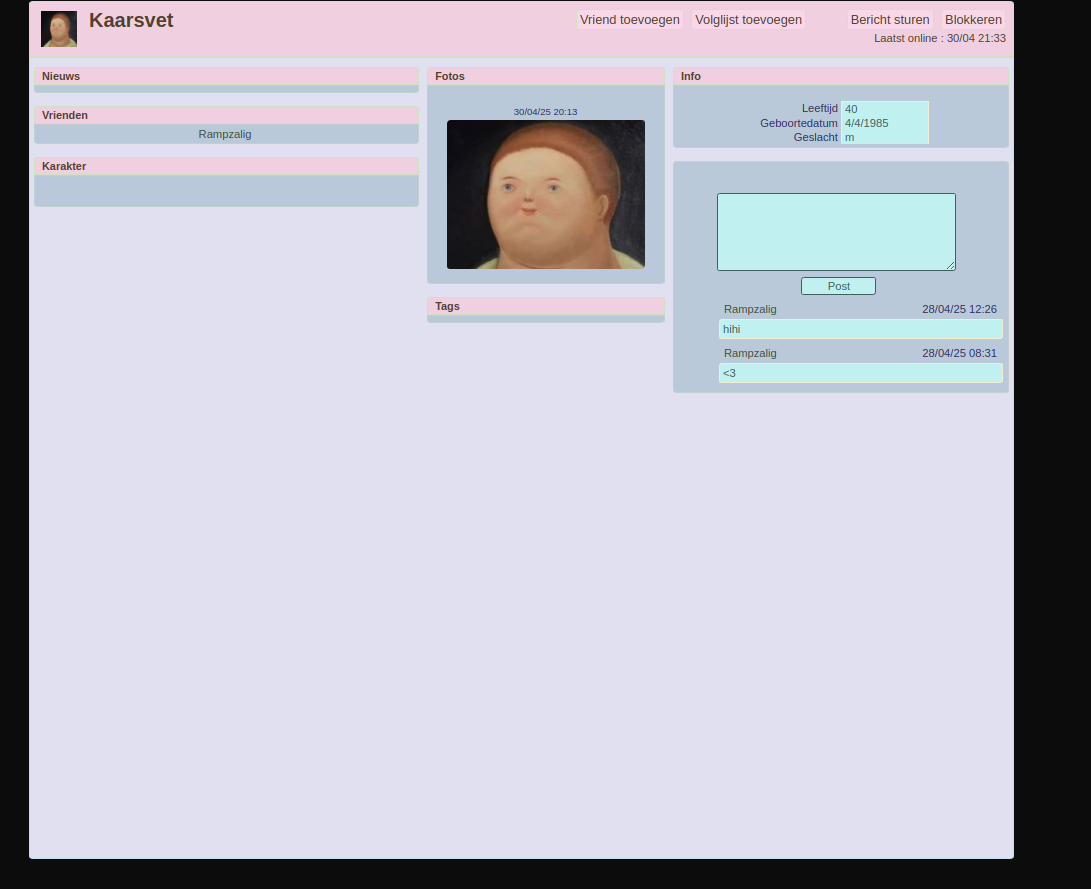The height and width of the screenshot is (889, 1091).
Task: Submit the comment with Post button
Action: pos(838,286)
